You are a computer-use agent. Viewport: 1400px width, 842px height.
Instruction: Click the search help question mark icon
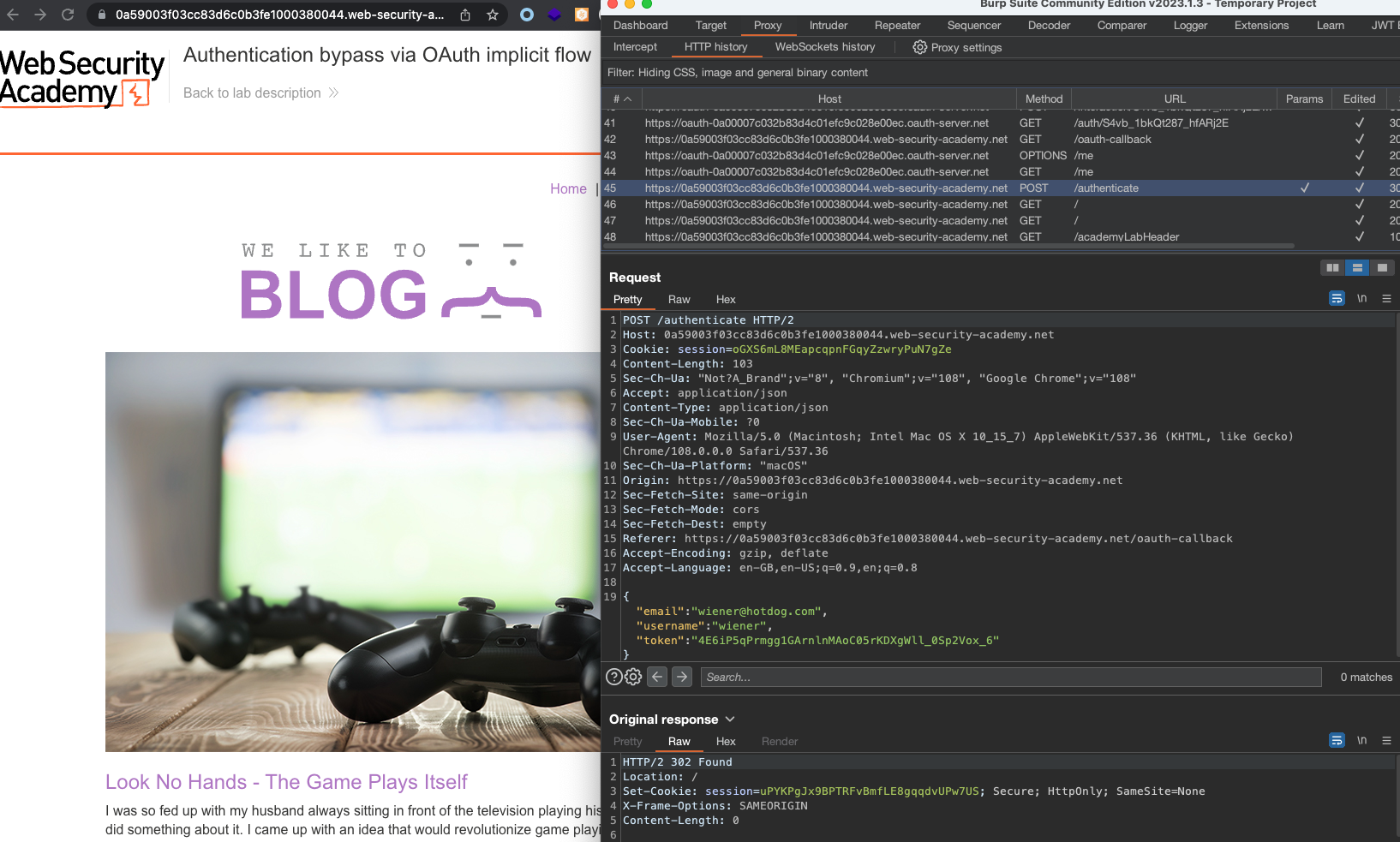pos(614,677)
